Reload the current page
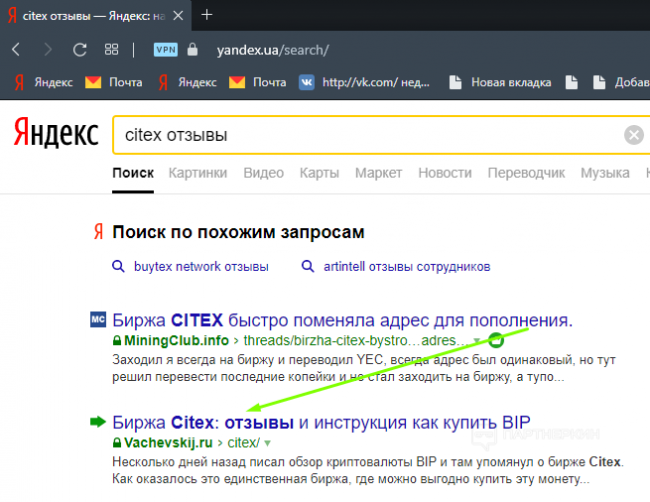 (x=80, y=49)
